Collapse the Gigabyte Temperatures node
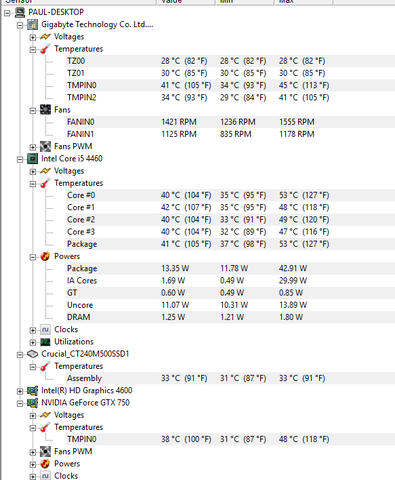395x480 pixels. coord(33,50)
